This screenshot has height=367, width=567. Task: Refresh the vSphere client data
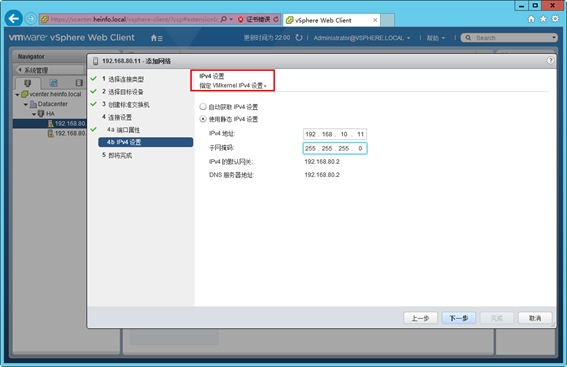coord(299,38)
